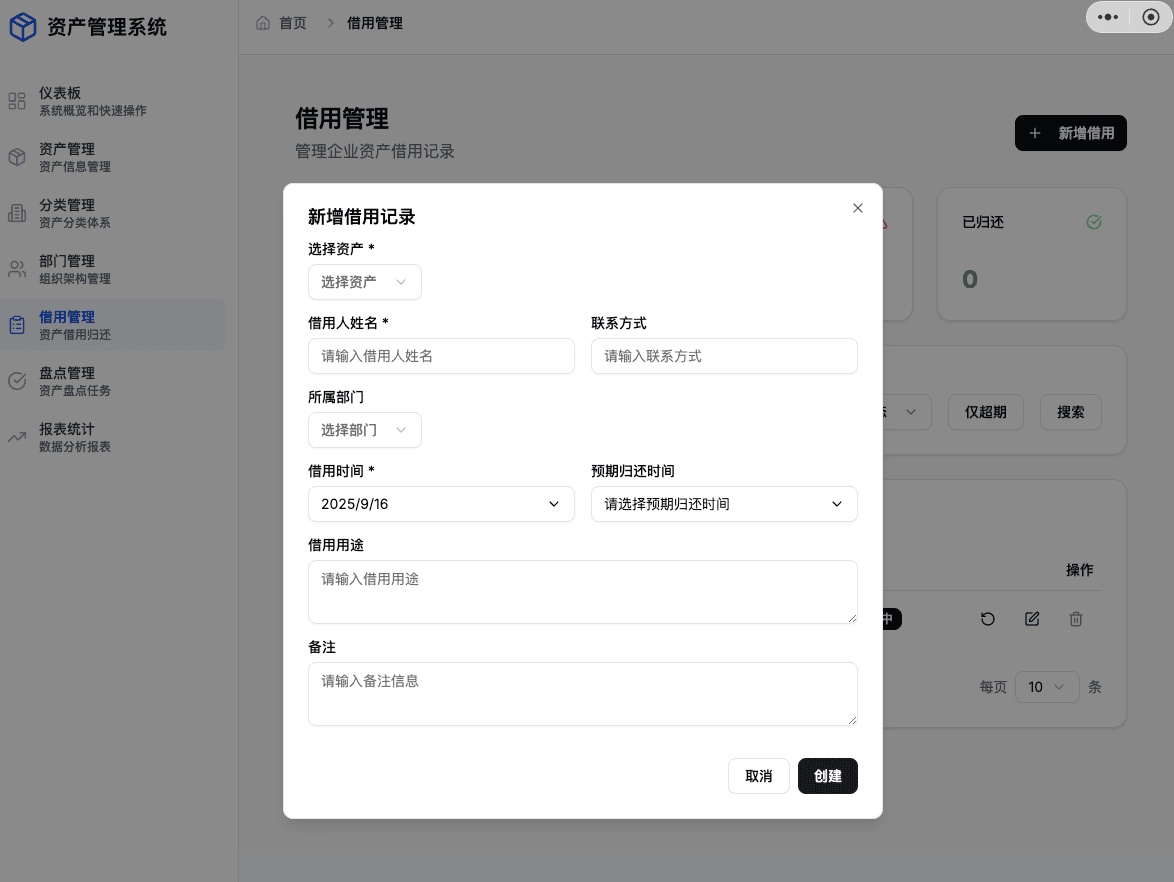Focus the 请输入联系方式 input field
The width and height of the screenshot is (1174, 882).
coord(724,356)
